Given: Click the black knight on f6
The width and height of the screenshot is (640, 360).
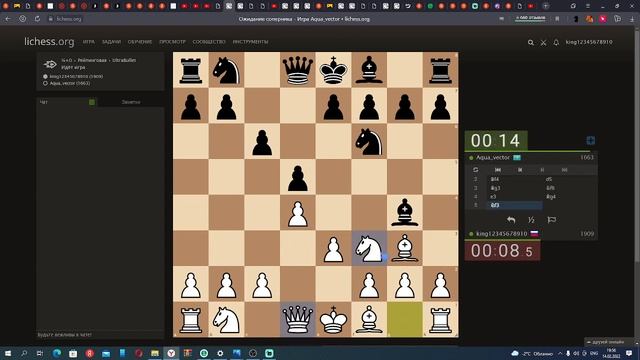Looking at the screenshot, I should pyautogui.click(x=369, y=141).
